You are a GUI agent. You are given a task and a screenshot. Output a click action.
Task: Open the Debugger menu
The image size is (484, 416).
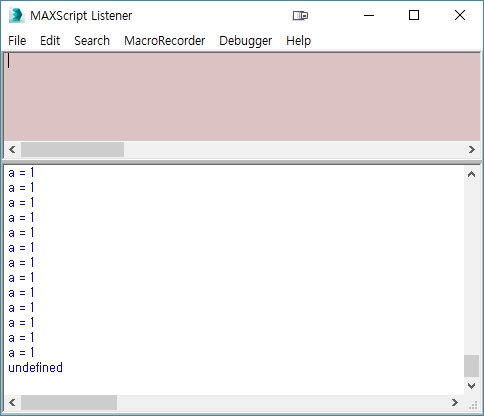pos(246,41)
